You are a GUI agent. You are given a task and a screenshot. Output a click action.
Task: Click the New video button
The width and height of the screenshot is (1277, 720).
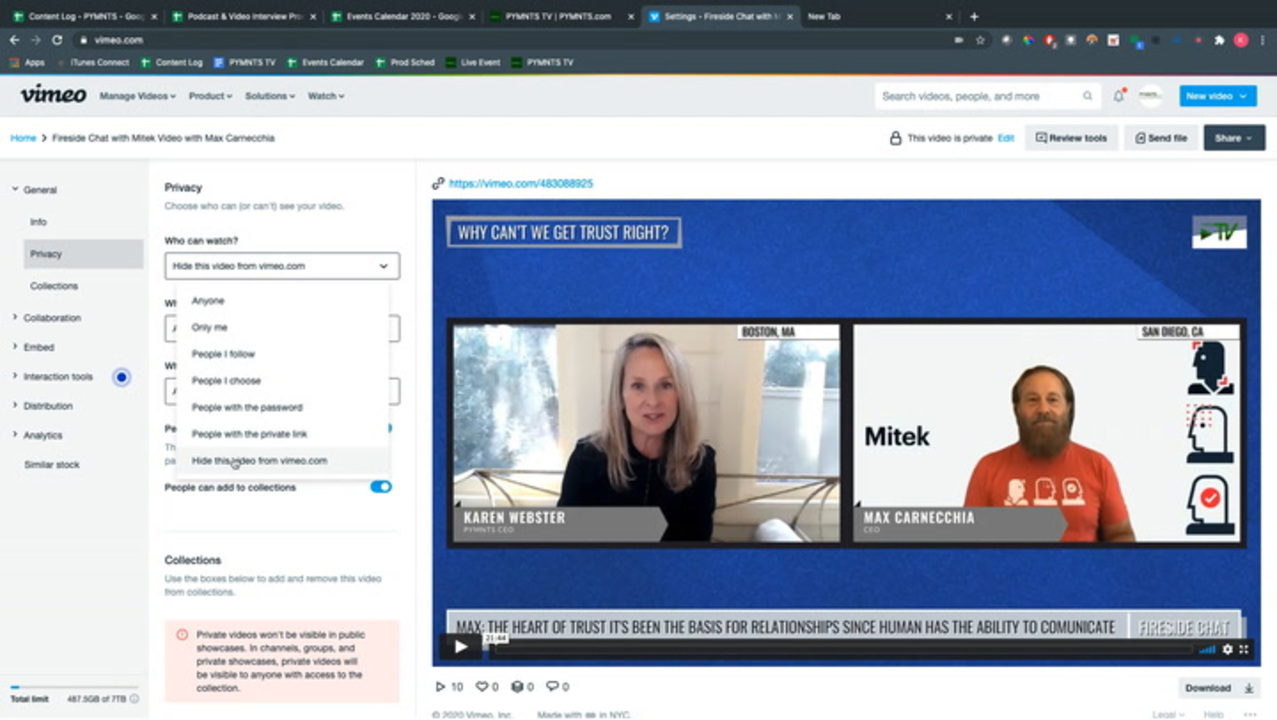tap(1217, 96)
